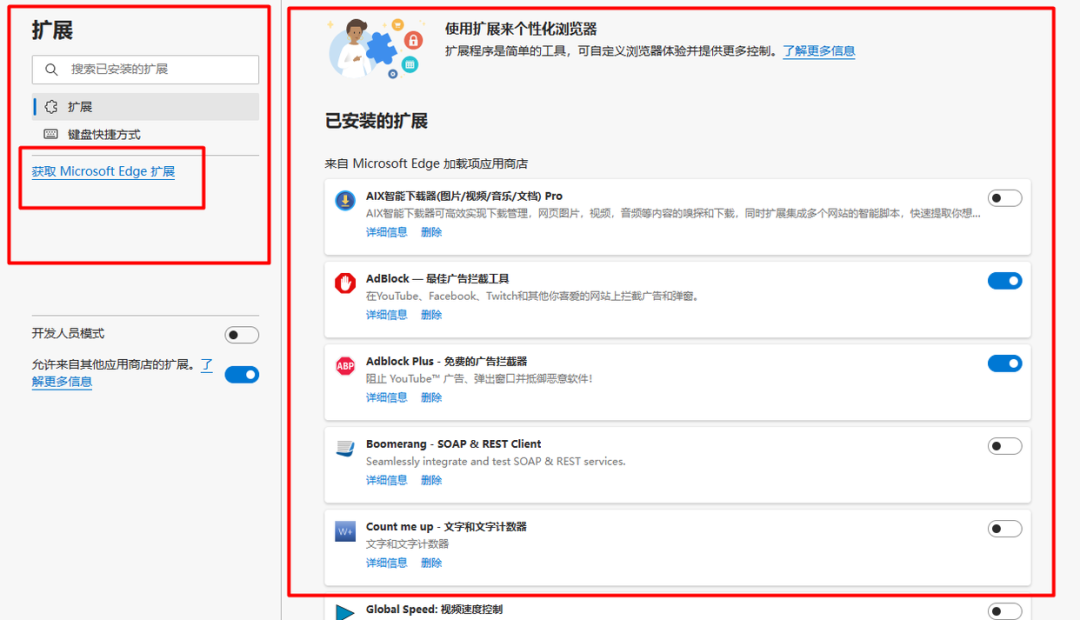Click the puzzle-piece 扩展 icon in sidebar
Screen dimensions: 1080x620
coord(51,107)
